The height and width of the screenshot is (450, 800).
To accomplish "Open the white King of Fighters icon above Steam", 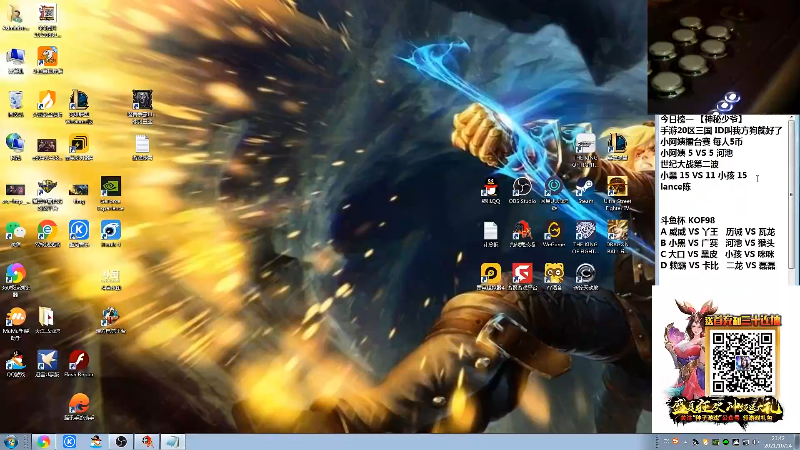I will pyautogui.click(x=585, y=151).
